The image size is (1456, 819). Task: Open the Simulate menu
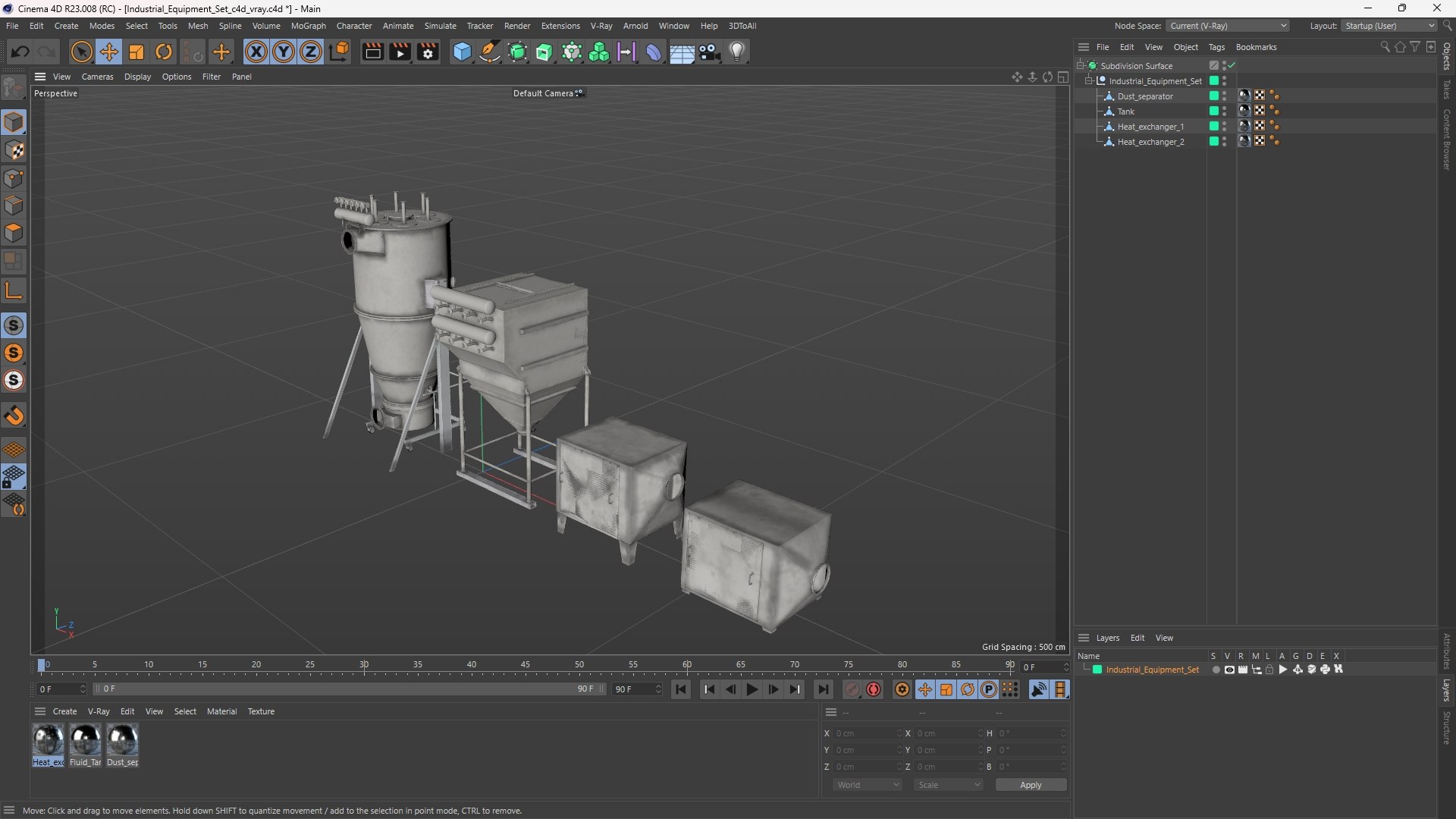pos(440,26)
